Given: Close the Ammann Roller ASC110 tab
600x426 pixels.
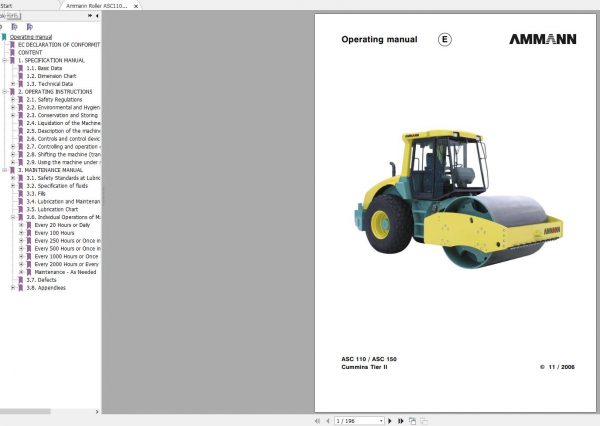Looking at the screenshot, I should click(136, 6).
